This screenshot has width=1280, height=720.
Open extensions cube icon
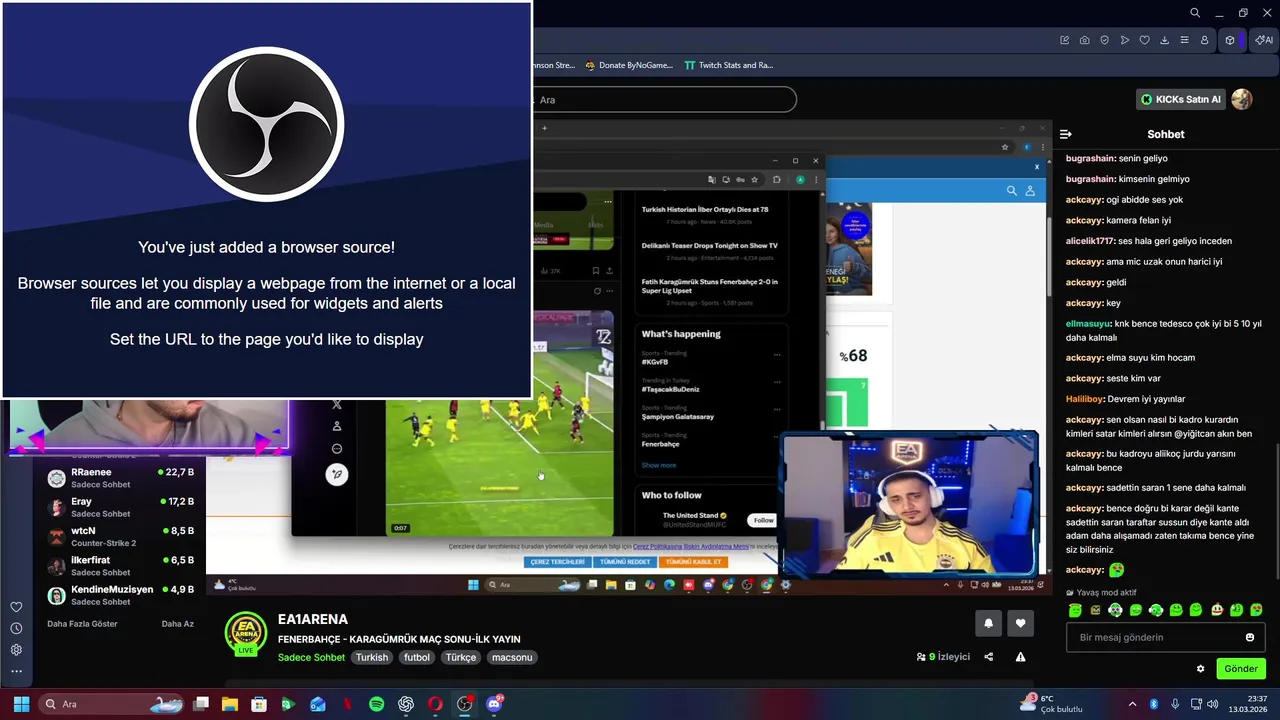click(x=1230, y=40)
